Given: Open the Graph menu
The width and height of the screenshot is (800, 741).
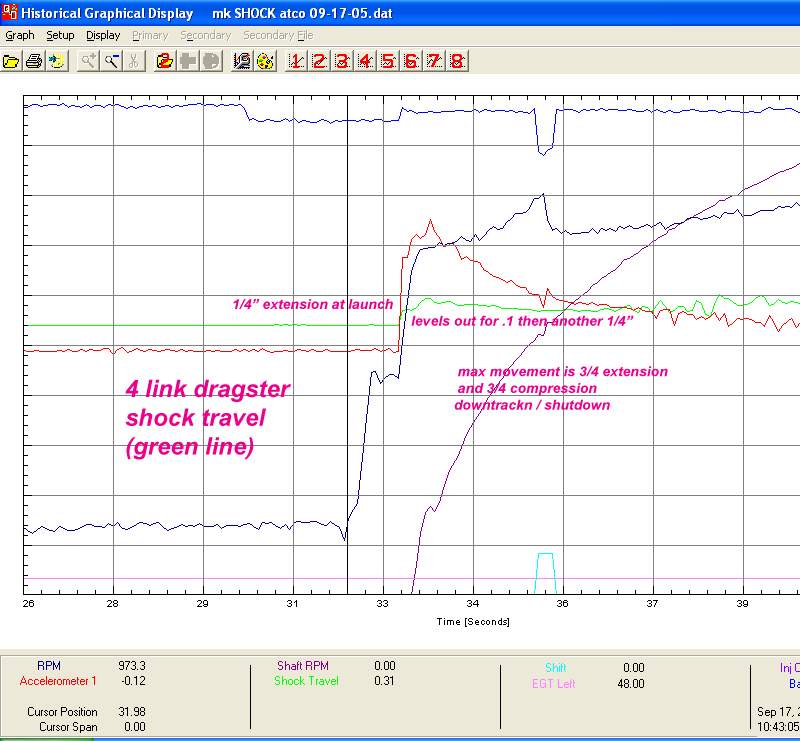Looking at the screenshot, I should [20, 35].
